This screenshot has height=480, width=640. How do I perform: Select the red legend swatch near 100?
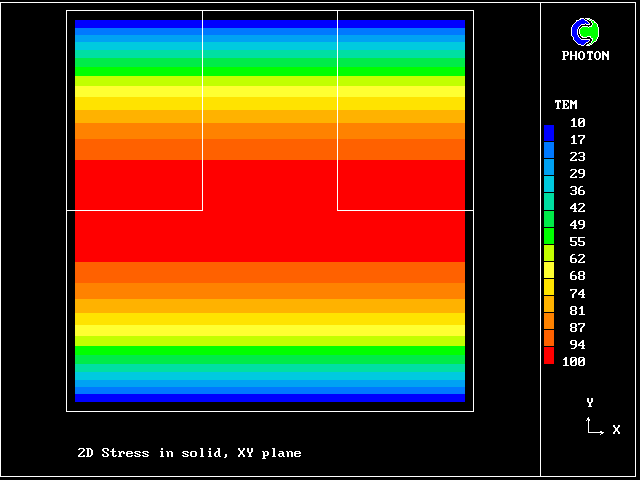coord(548,356)
